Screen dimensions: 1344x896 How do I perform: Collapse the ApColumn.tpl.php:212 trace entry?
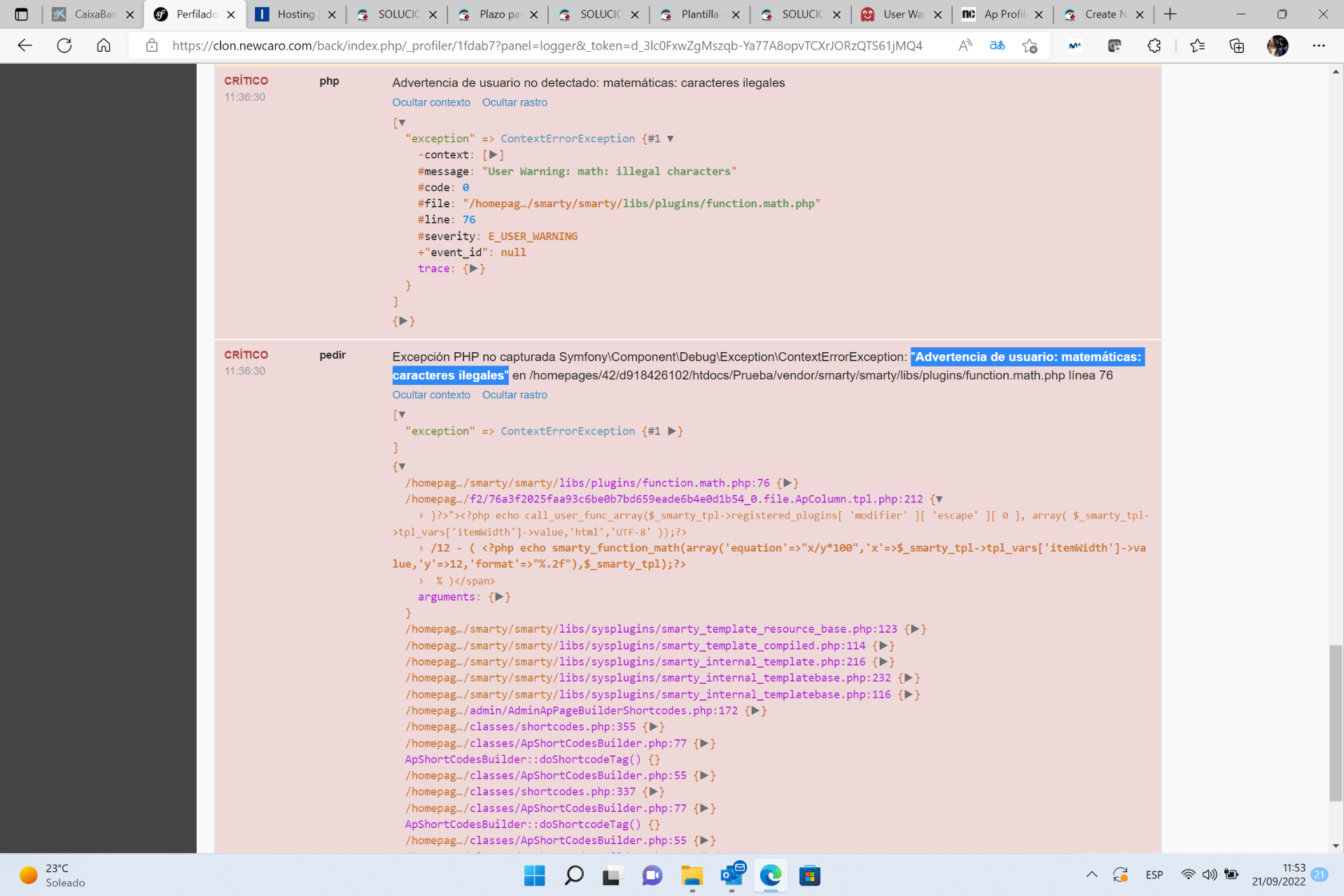[939, 499]
